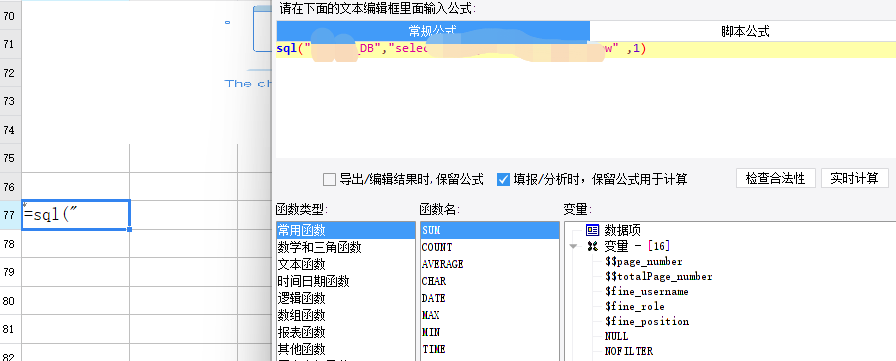Choose CHAR in the function name list
896x361 pixels.
click(x=490, y=281)
